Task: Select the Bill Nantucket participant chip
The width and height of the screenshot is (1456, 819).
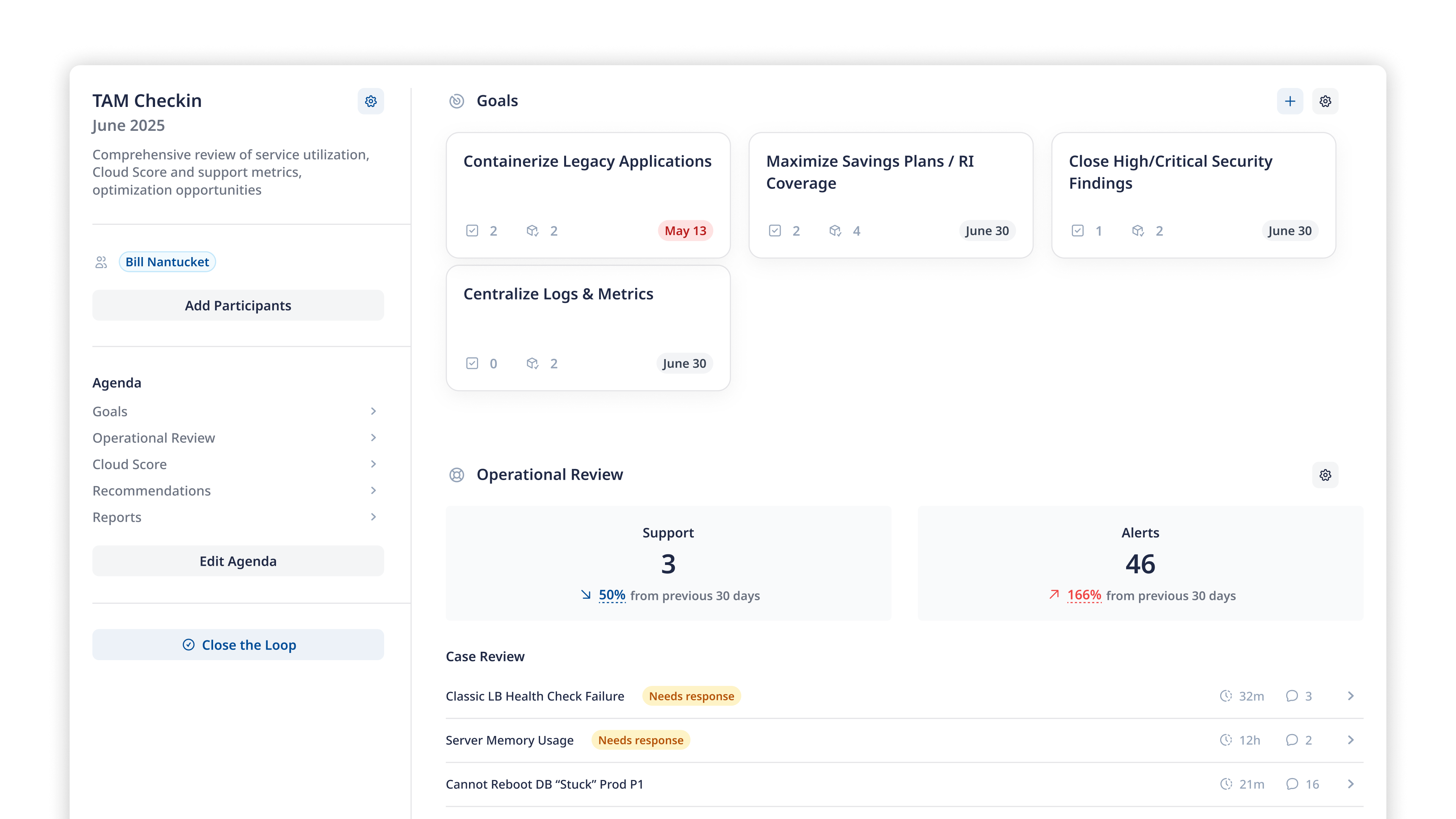Action: coord(167,262)
